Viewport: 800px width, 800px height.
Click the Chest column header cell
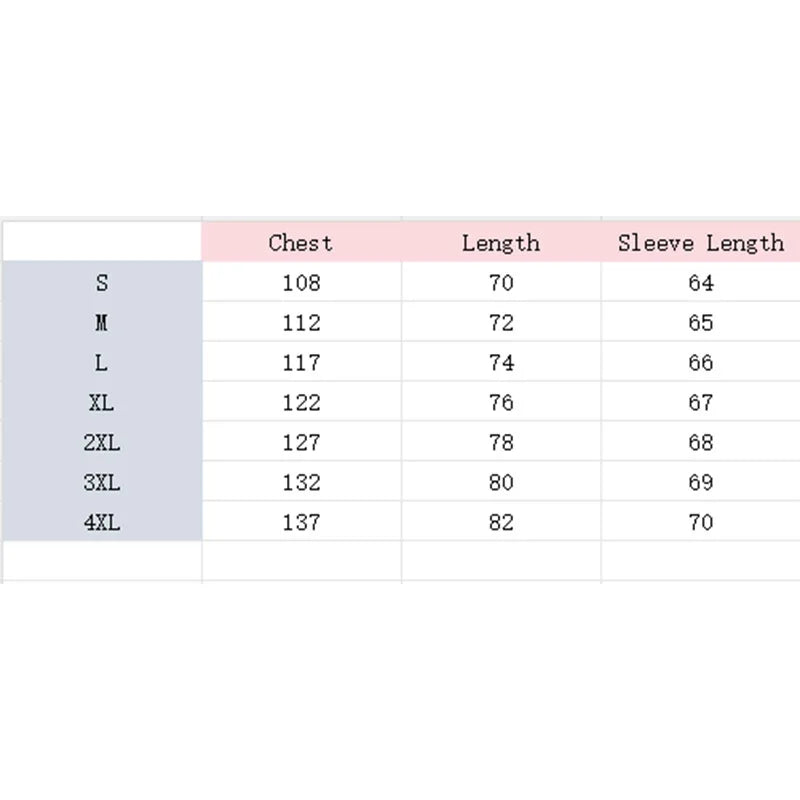point(301,242)
